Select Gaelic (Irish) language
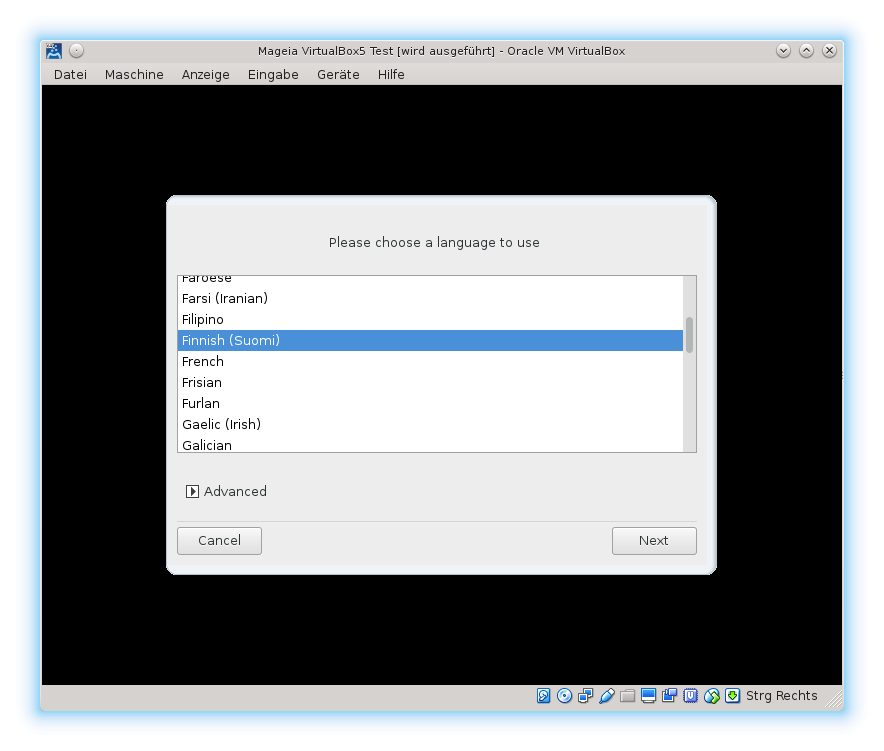Viewport: 884px width, 751px height. (x=430, y=425)
